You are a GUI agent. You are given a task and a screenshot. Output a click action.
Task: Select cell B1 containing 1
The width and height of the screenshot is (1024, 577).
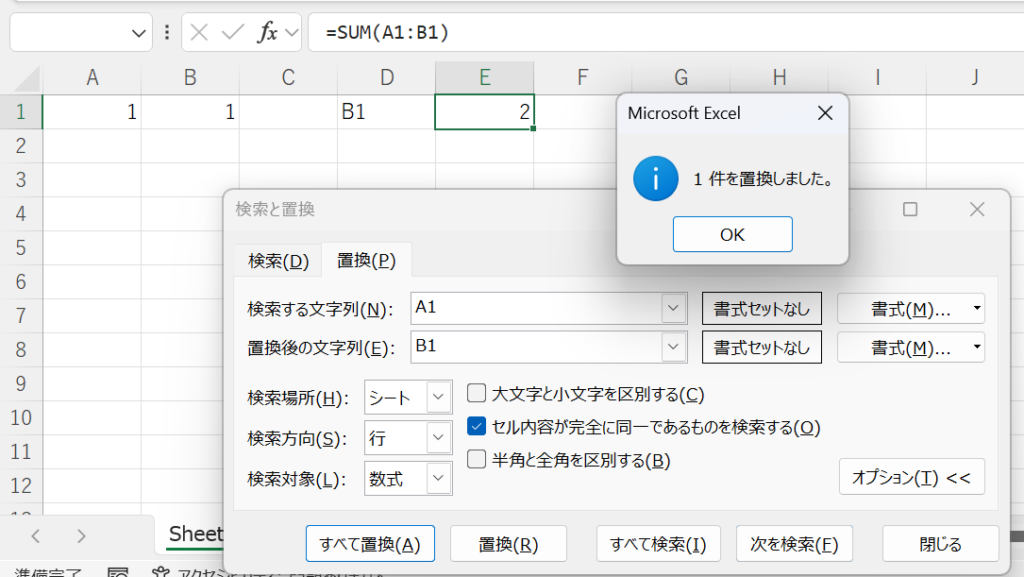pyautogui.click(x=190, y=112)
